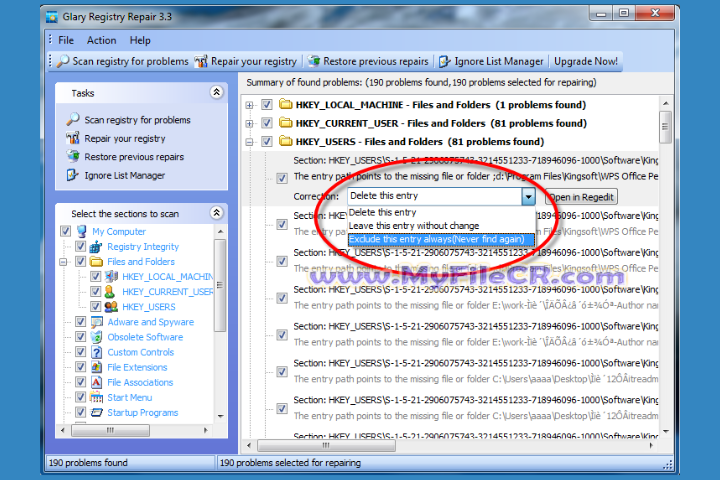Click the Repair your registry icon in Tasks
720x480 pixels.
coord(73,138)
